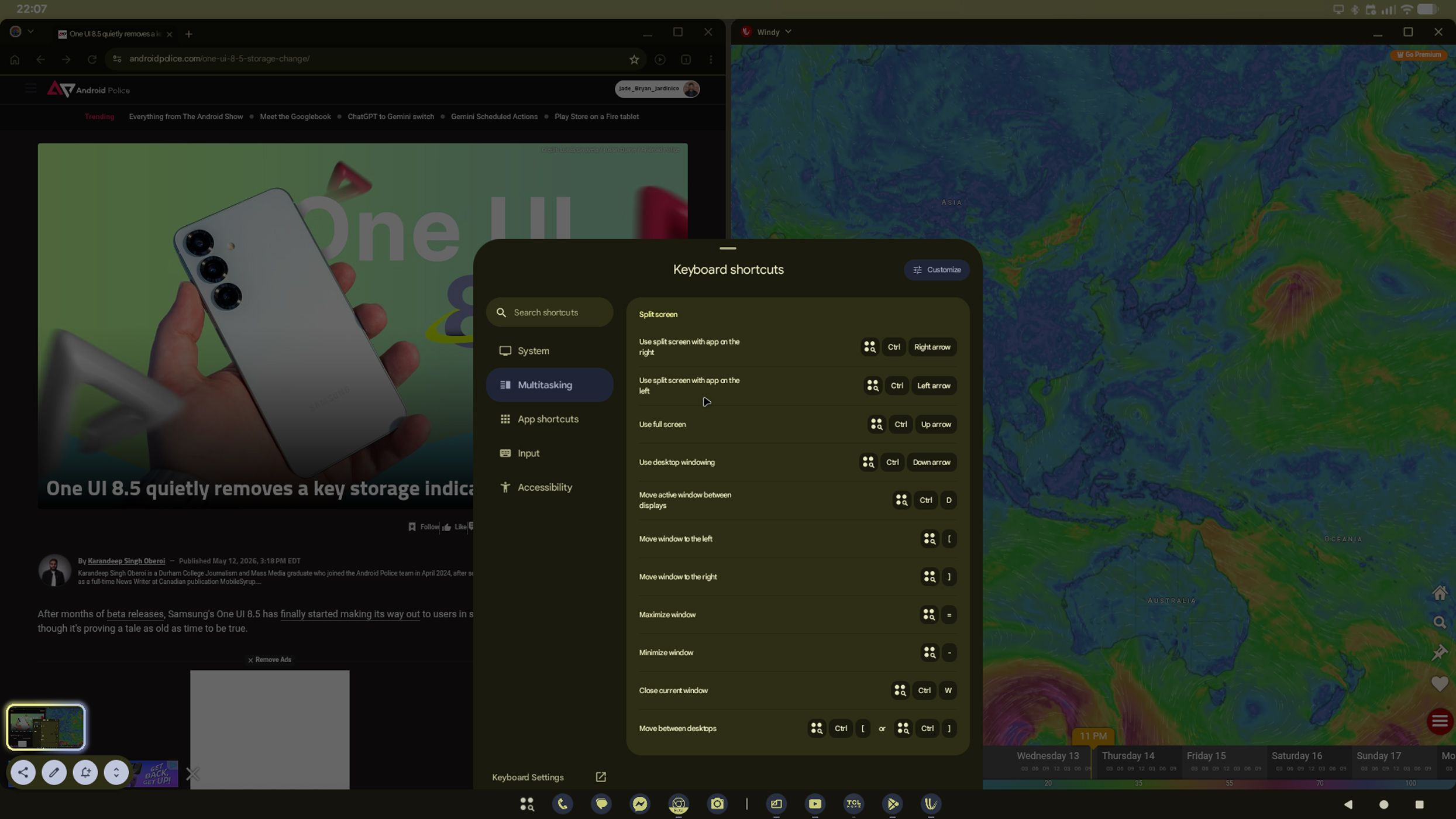1456x819 pixels.
Task: Open Karandeep Singh Oberoi author link
Action: click(126, 561)
